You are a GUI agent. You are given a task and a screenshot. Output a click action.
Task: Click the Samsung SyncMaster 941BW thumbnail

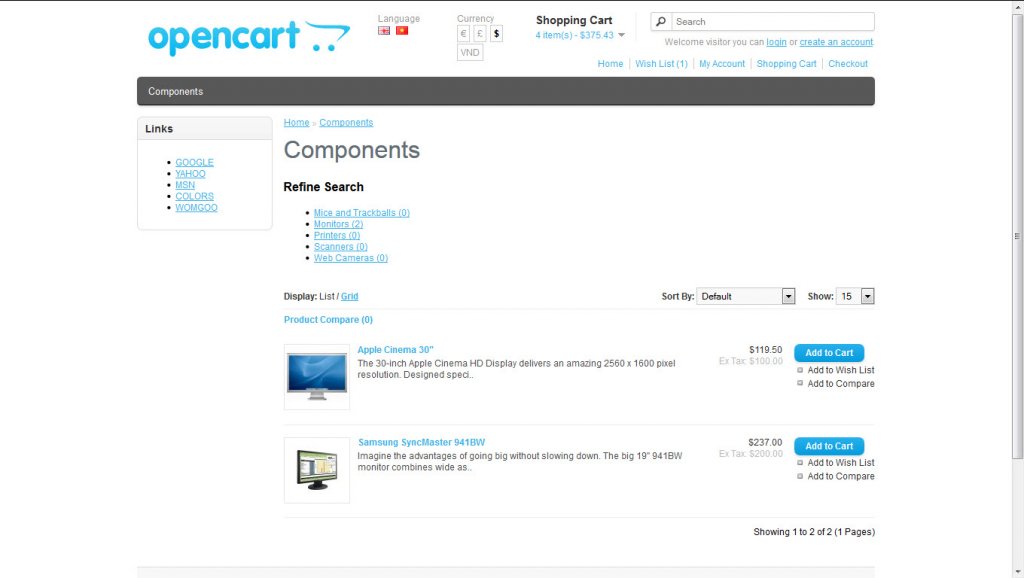click(317, 470)
